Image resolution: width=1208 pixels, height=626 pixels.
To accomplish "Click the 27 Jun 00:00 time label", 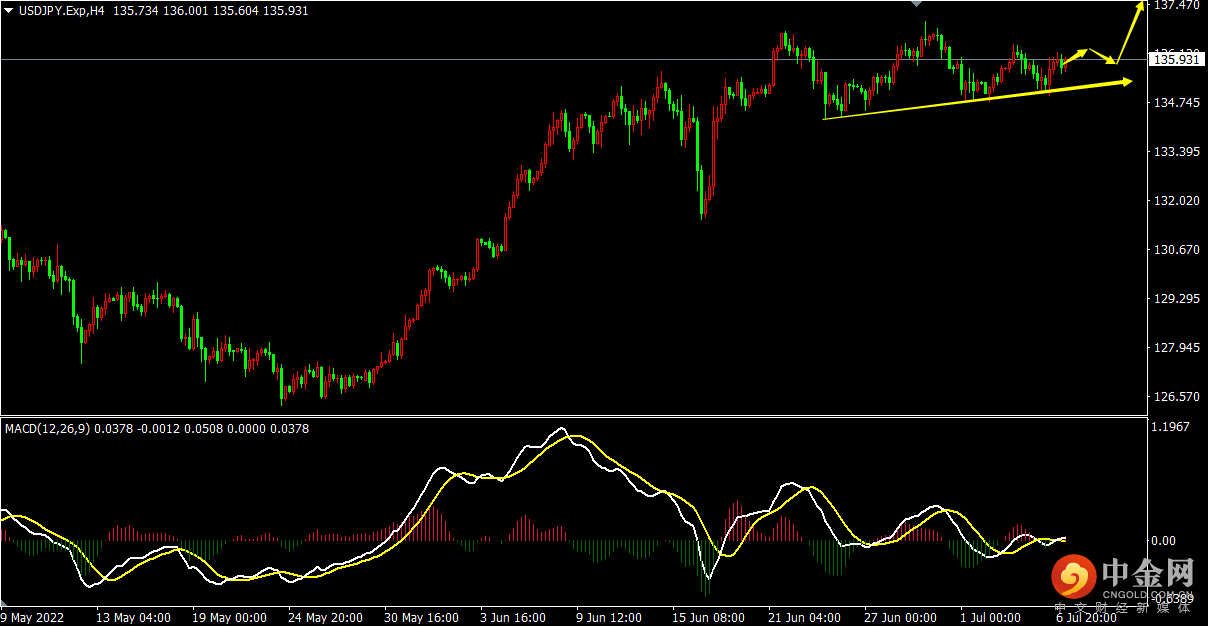I will pos(901,618).
